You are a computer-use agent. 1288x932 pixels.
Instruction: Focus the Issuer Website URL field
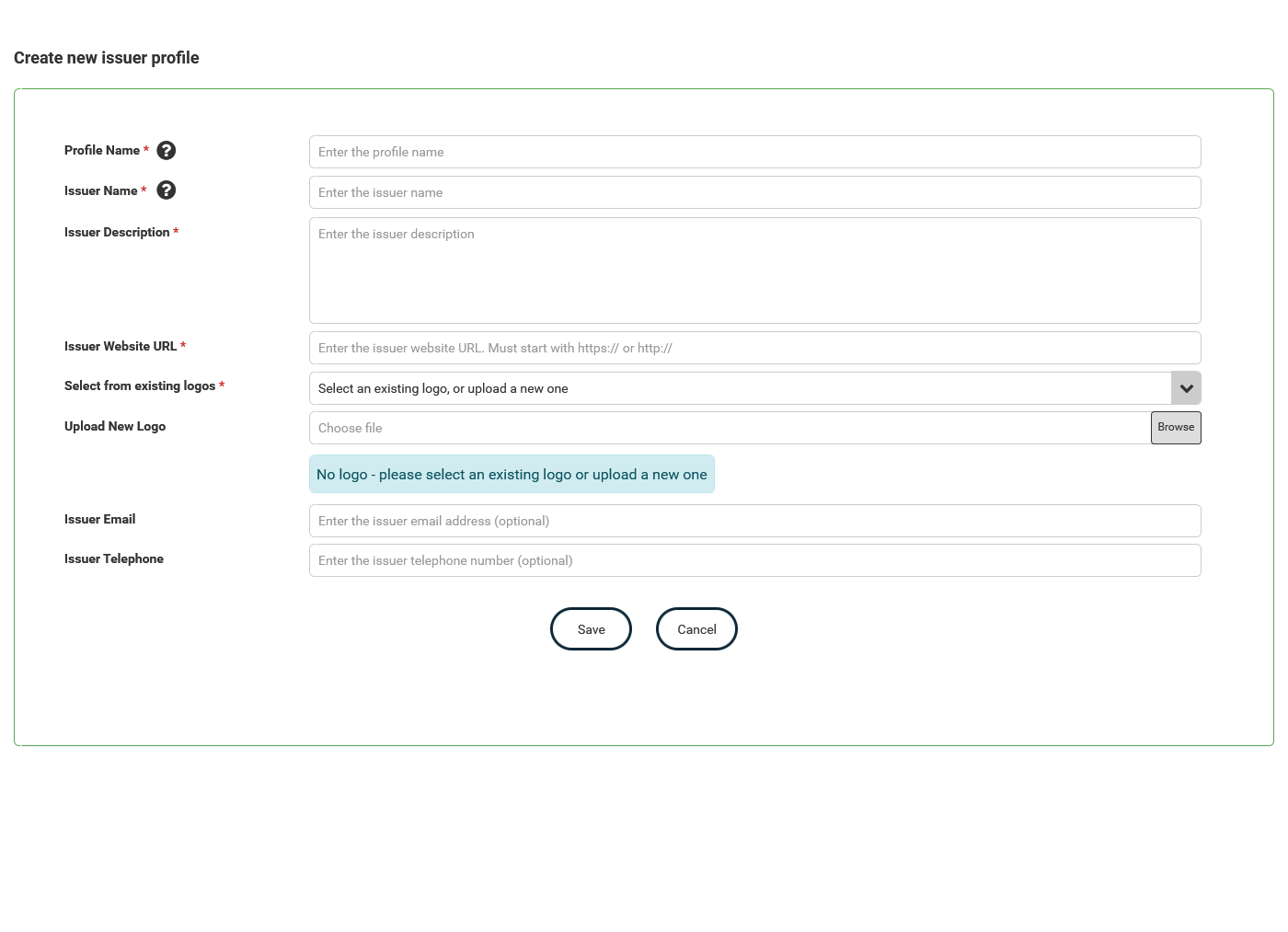coord(755,348)
